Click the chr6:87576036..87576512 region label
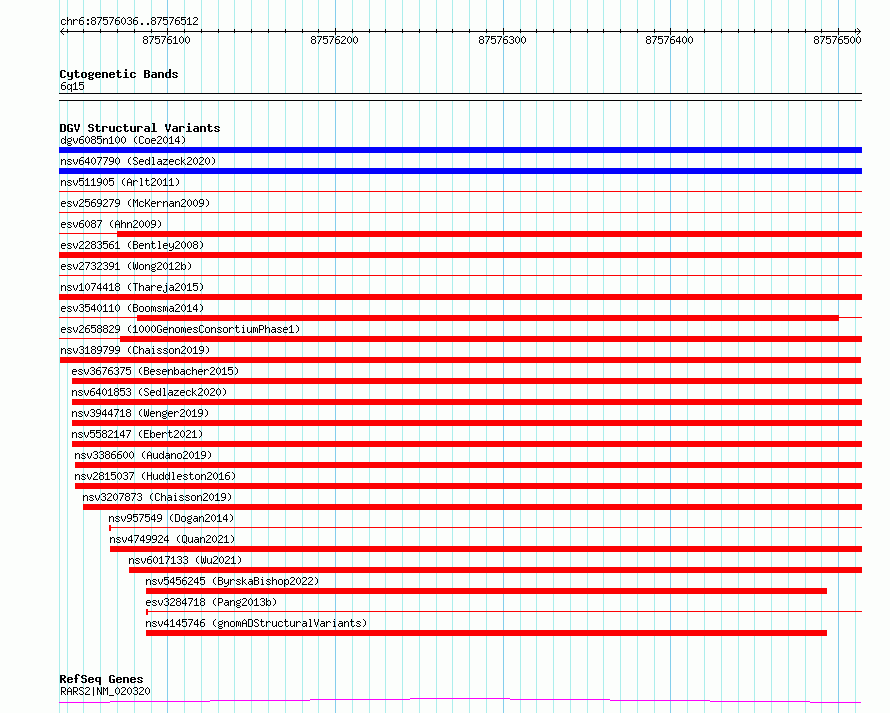The height and width of the screenshot is (713, 890). click(129, 22)
